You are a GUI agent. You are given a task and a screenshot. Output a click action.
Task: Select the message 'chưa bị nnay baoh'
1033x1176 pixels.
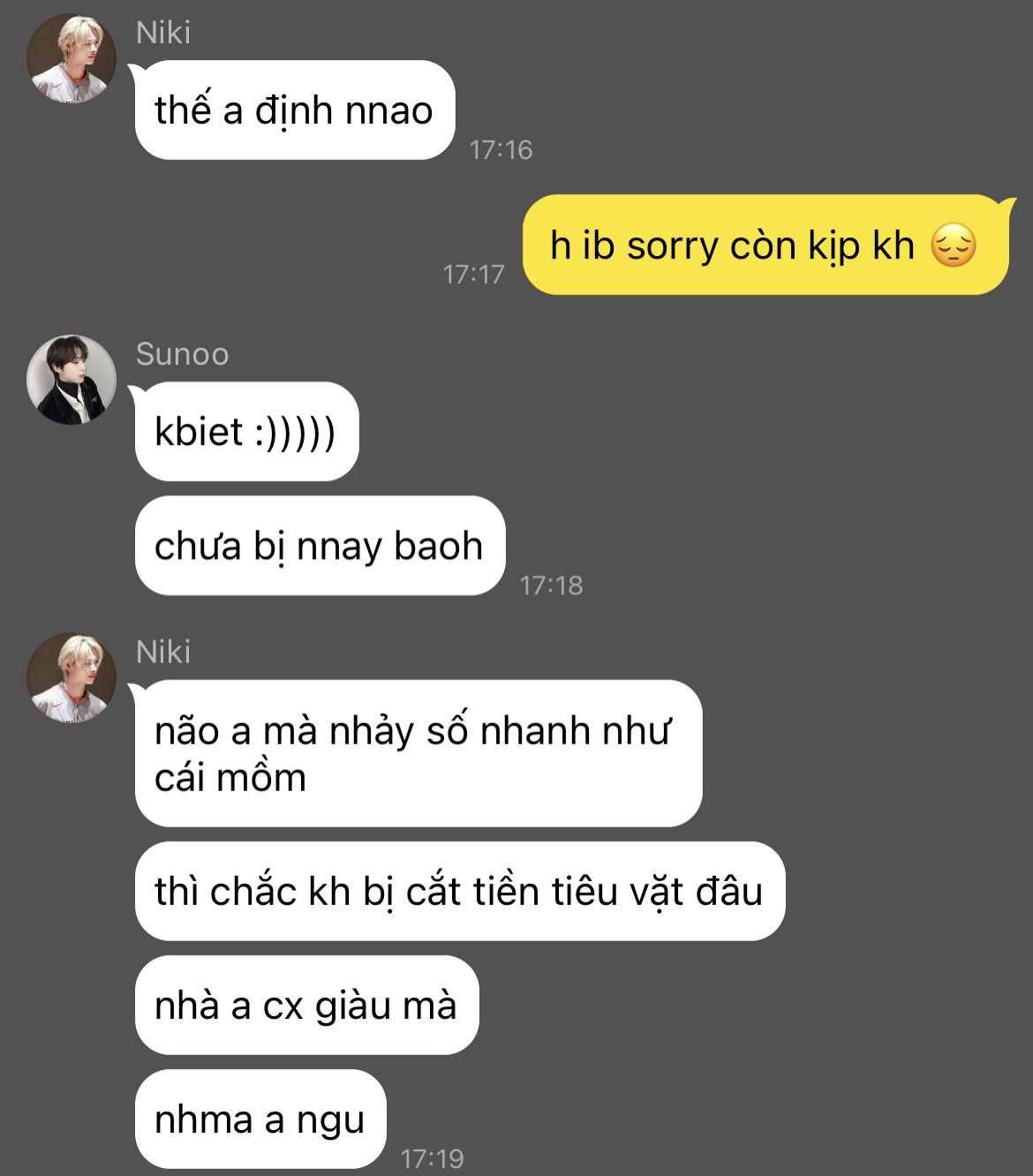320,546
